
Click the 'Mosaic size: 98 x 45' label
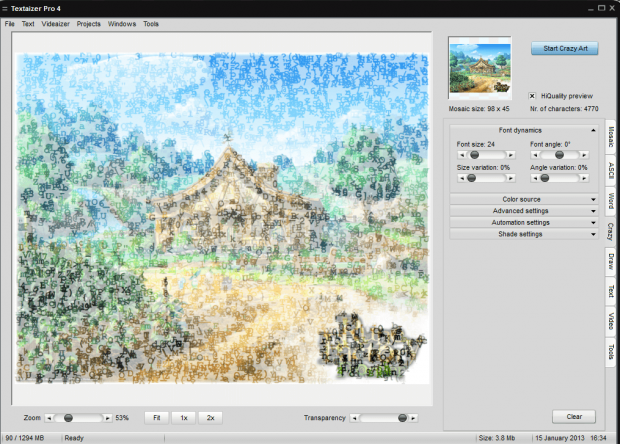pos(479,109)
